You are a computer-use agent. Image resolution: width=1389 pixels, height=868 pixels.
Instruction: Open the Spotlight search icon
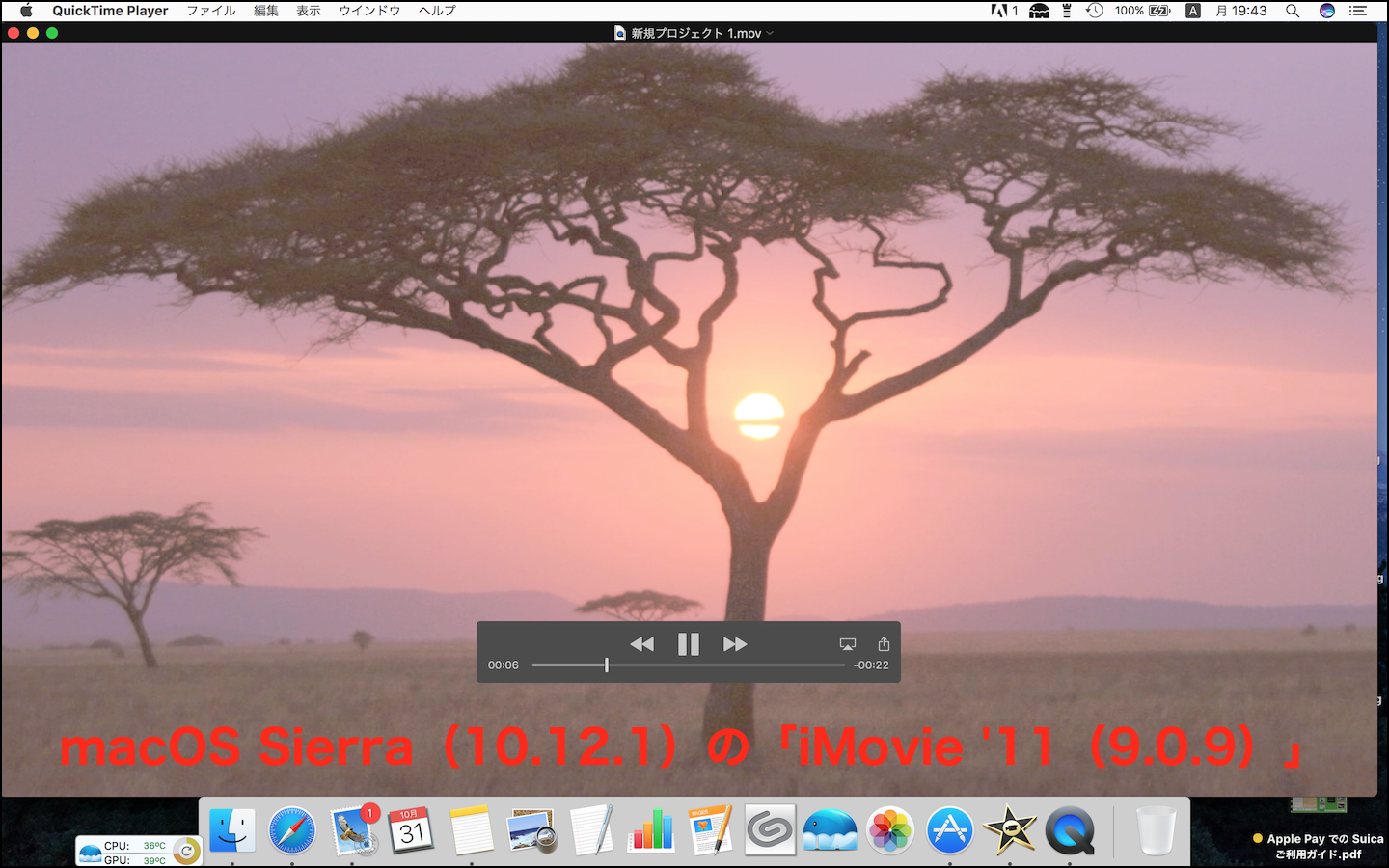tap(1293, 11)
